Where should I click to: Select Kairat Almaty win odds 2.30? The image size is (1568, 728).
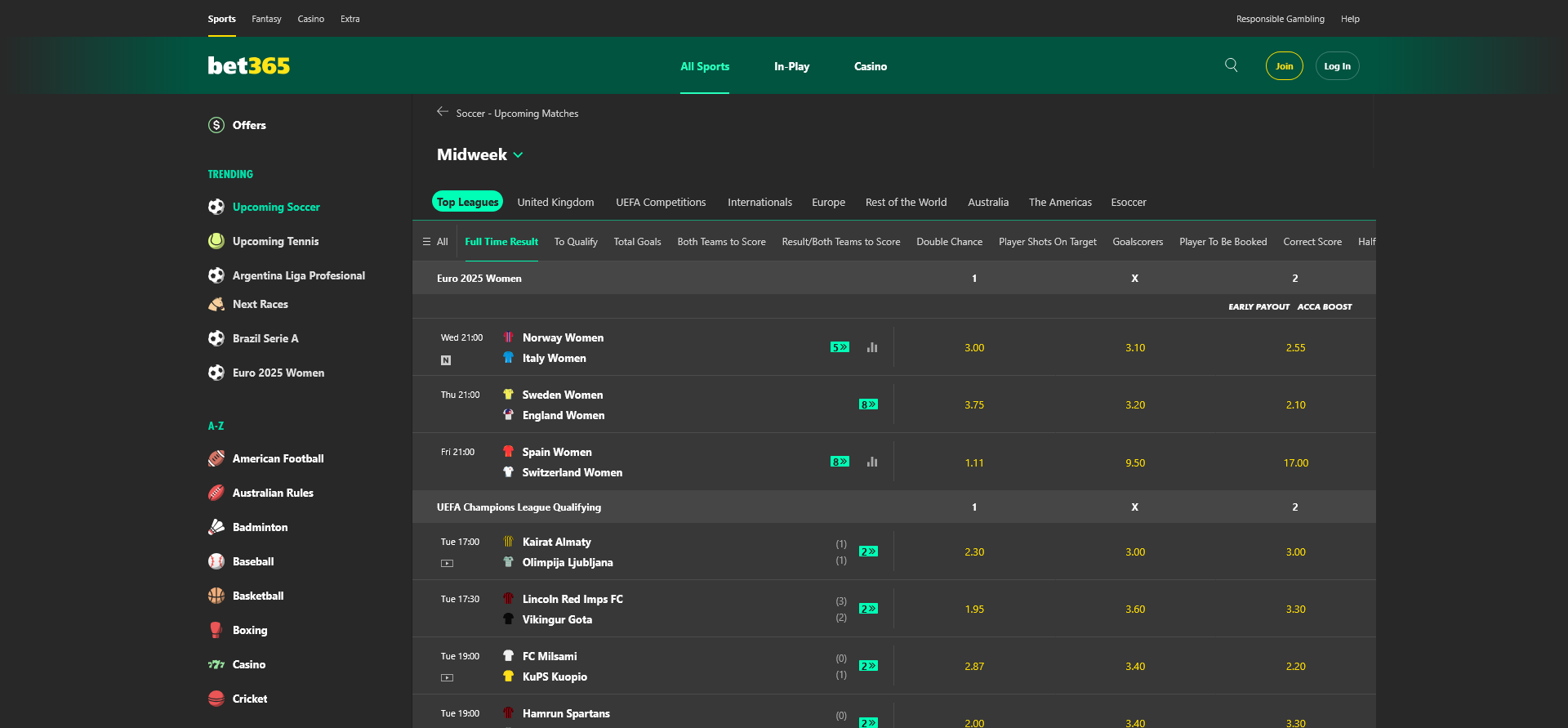coord(974,552)
